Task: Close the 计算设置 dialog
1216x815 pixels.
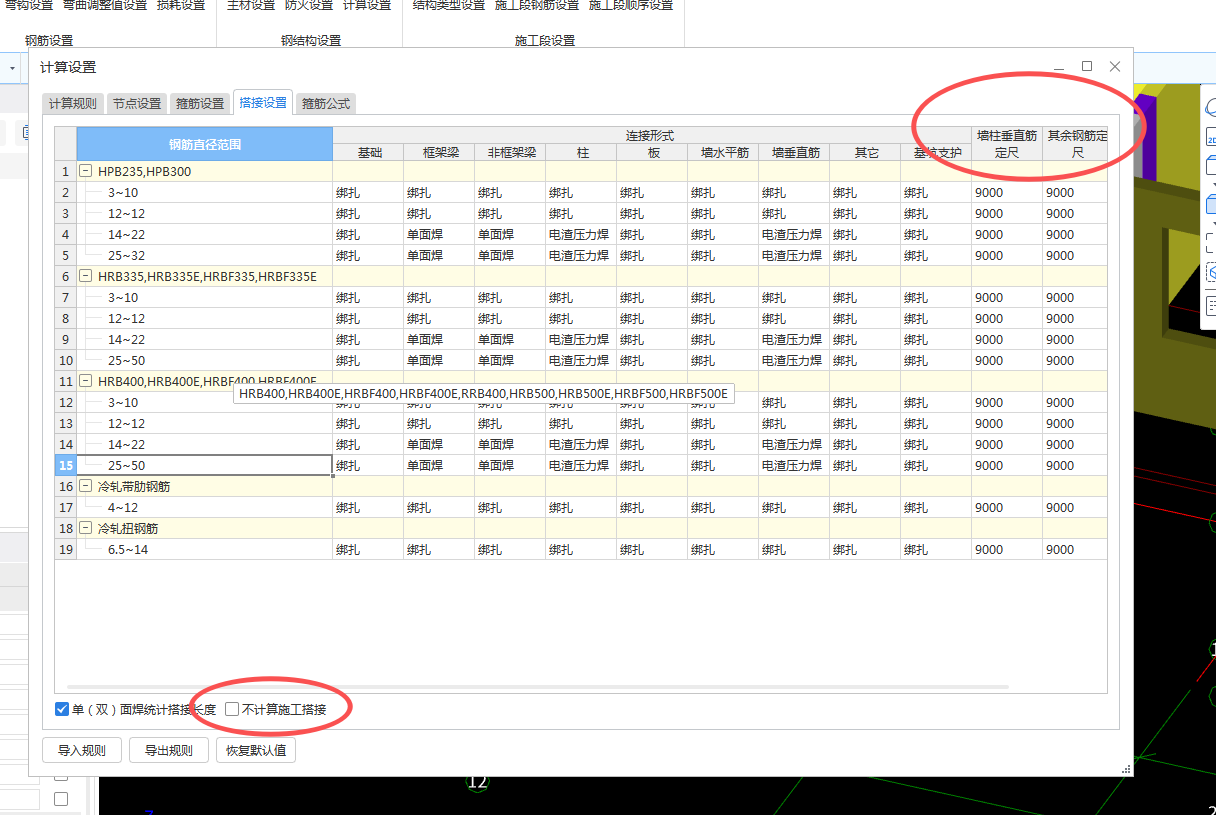Action: (x=1115, y=67)
